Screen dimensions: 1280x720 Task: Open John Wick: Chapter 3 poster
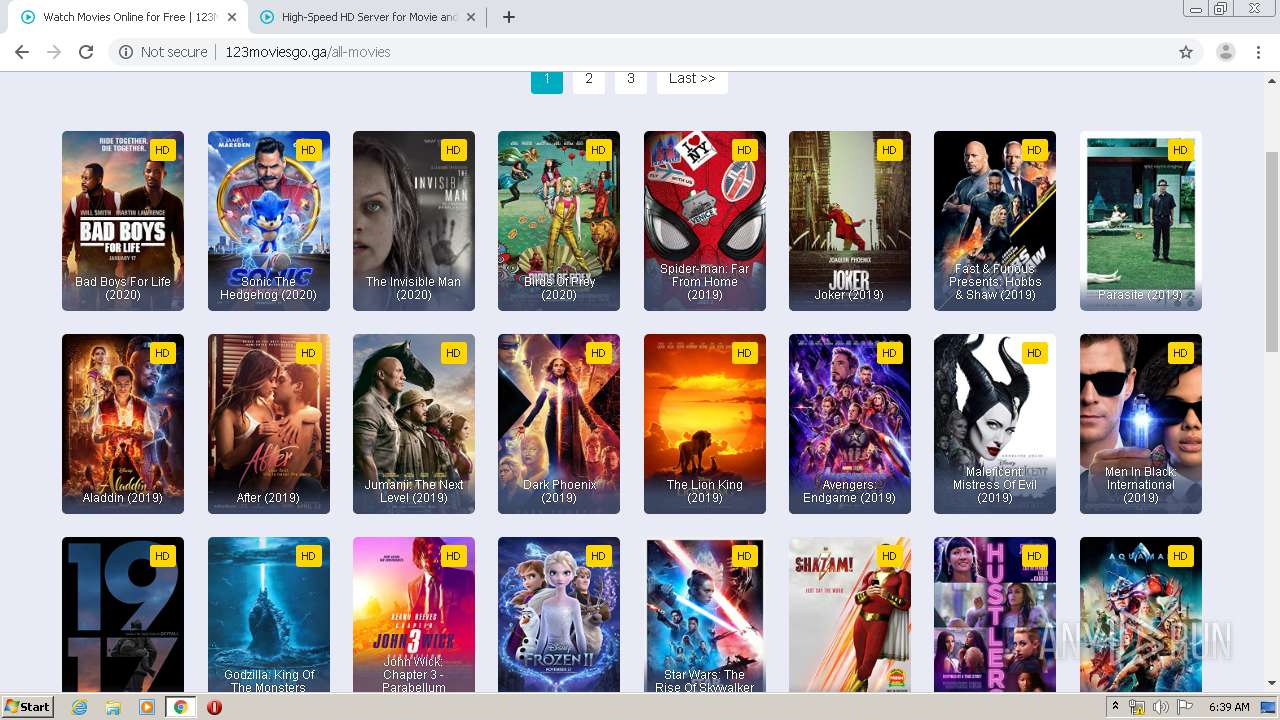pos(414,615)
